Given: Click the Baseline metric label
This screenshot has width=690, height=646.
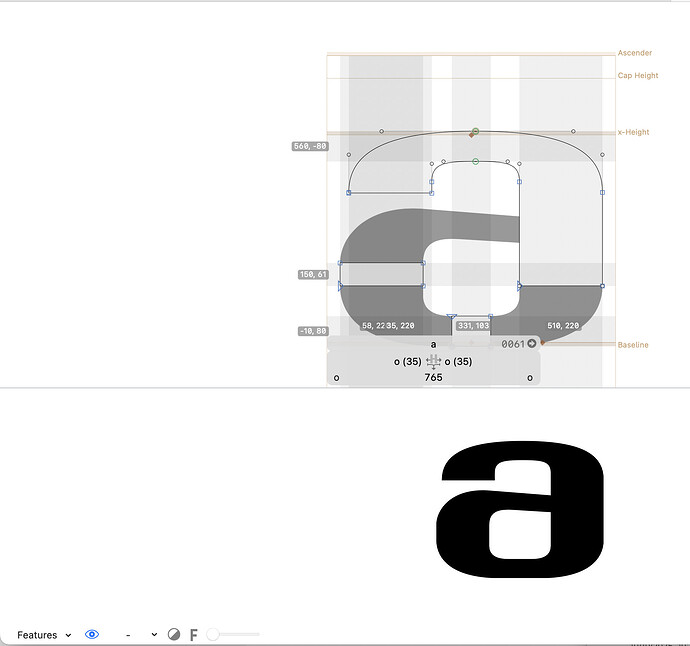Looking at the screenshot, I should point(633,345).
